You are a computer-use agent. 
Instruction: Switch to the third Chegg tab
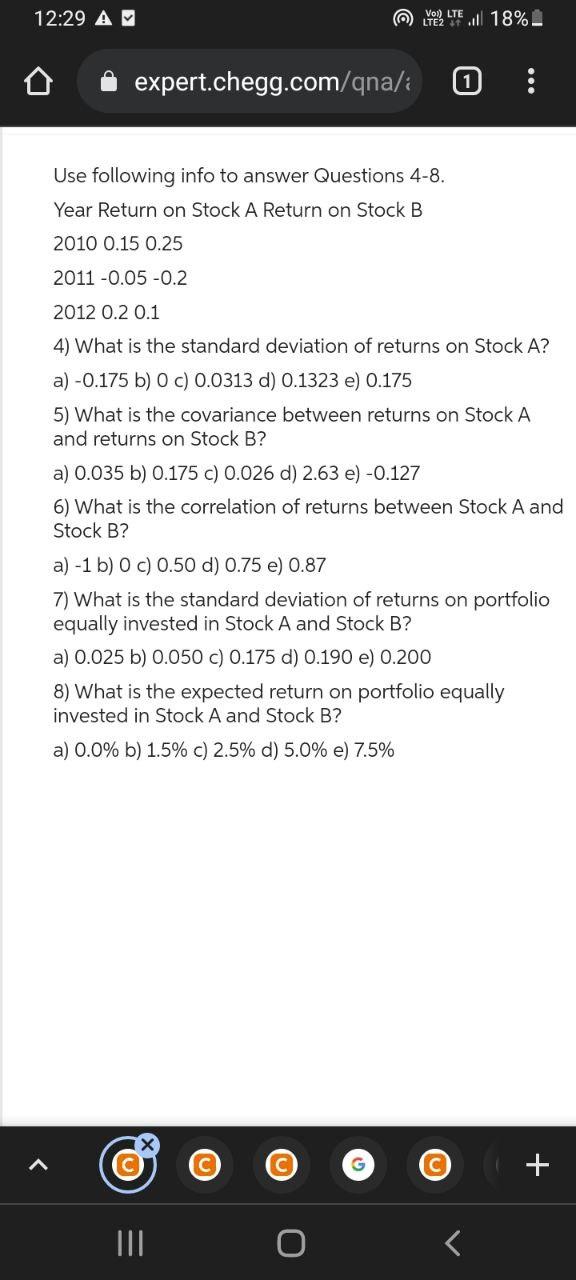(281, 1164)
